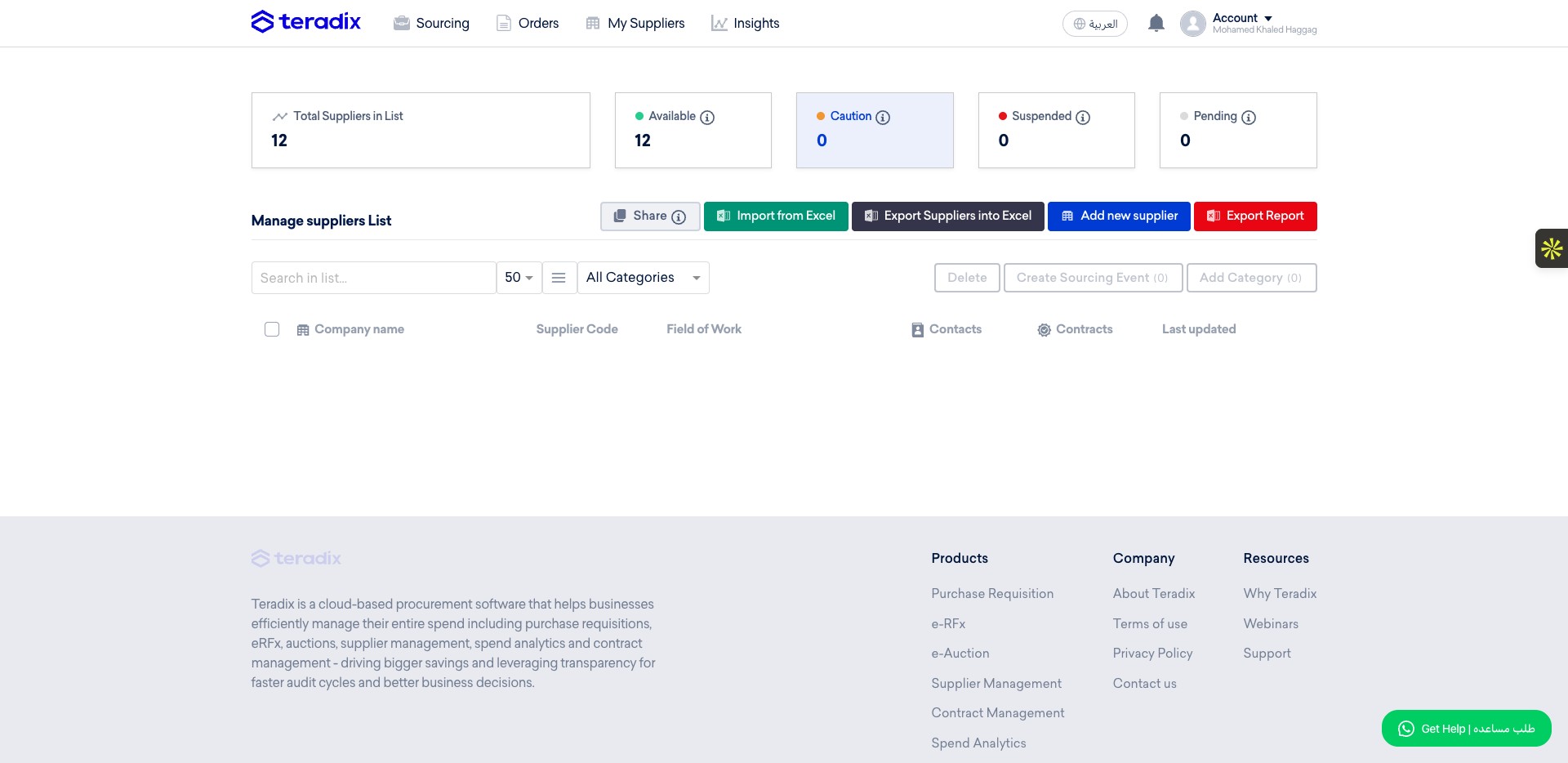Click the Contracts column icon
The image size is (1568, 763).
pos(1044,330)
